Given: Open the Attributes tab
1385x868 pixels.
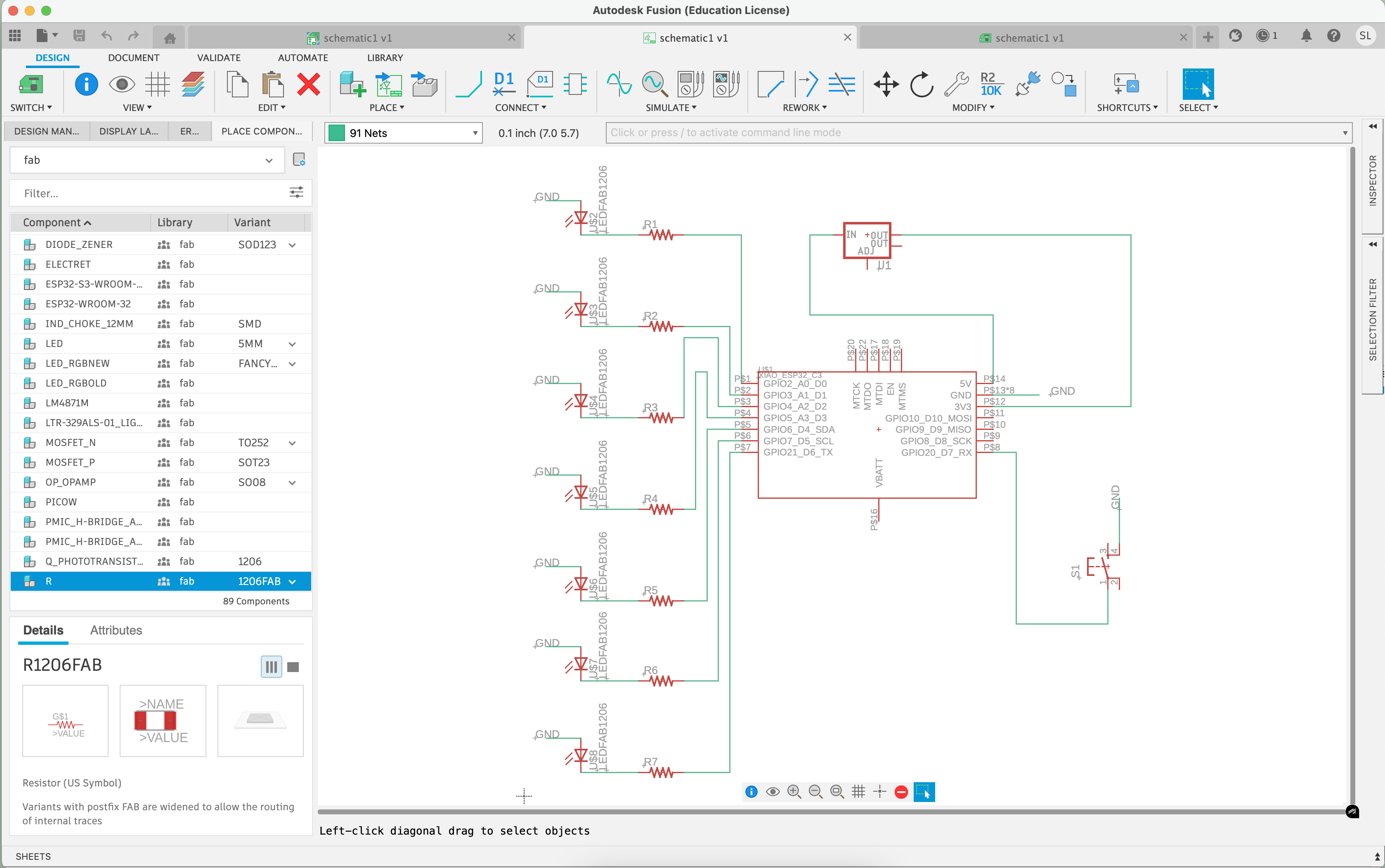Looking at the screenshot, I should (116, 630).
